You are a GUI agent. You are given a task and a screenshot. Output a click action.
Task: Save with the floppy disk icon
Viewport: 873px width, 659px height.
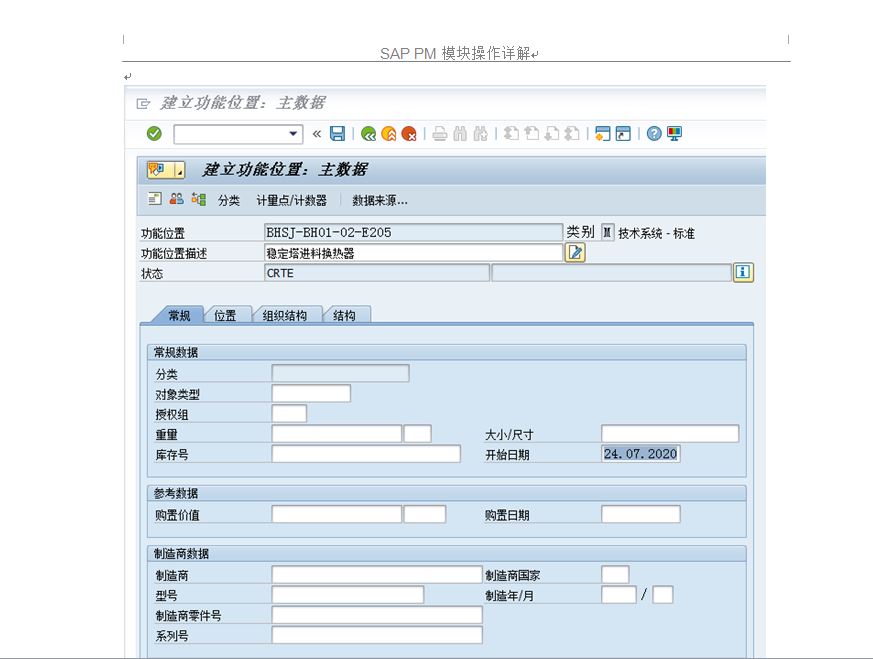tap(337, 134)
